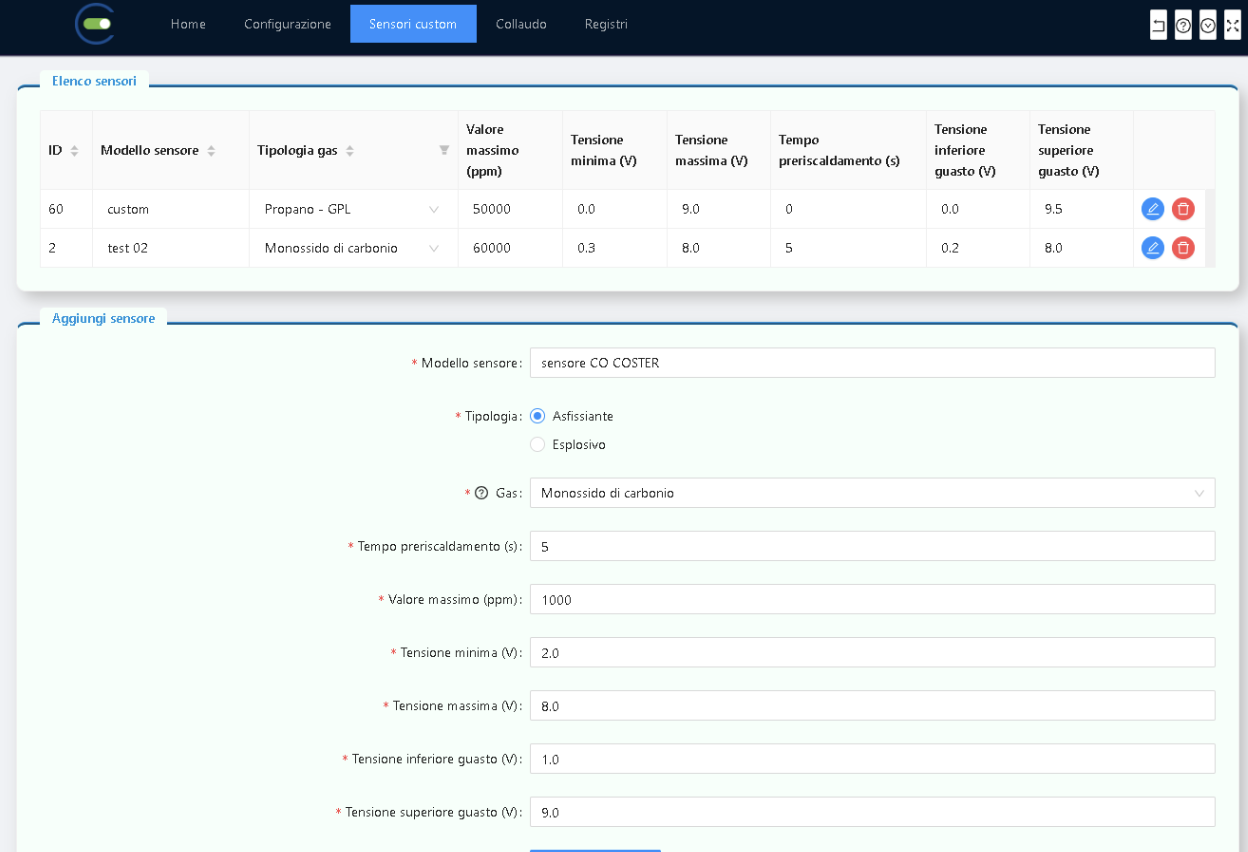Screen dimensions: 1248x852
Task: Click the Tensione superiore guasto (V) header
Action: (x=1081, y=150)
